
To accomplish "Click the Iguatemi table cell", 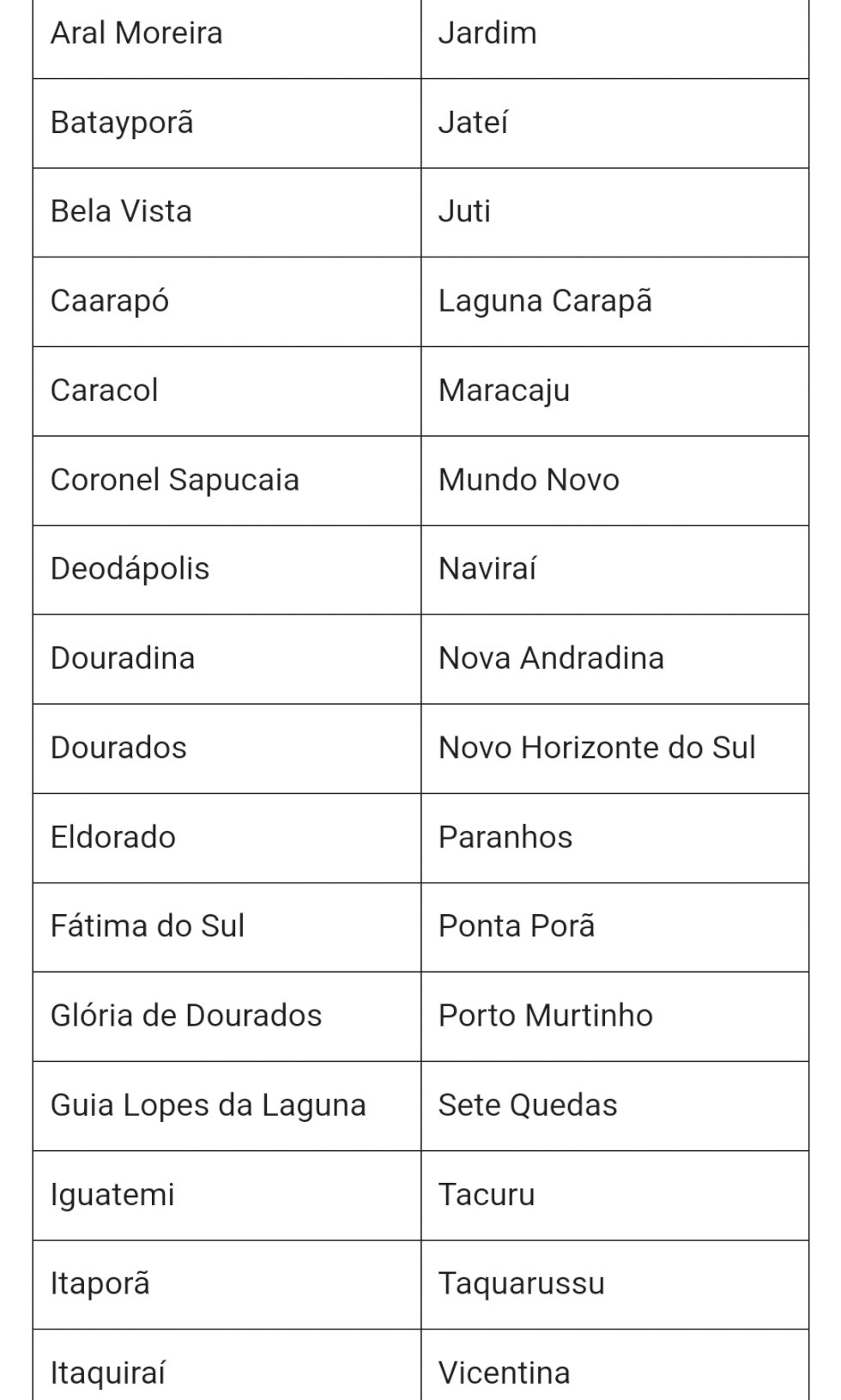I will point(112,1194).
